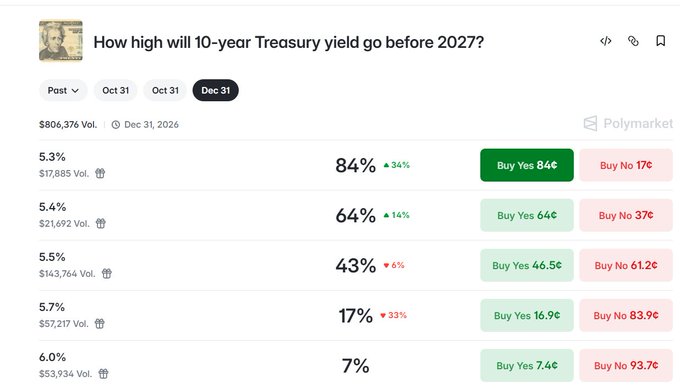680x388 pixels.
Task: Open the 5.5% outcome row
Action: pos(356,265)
